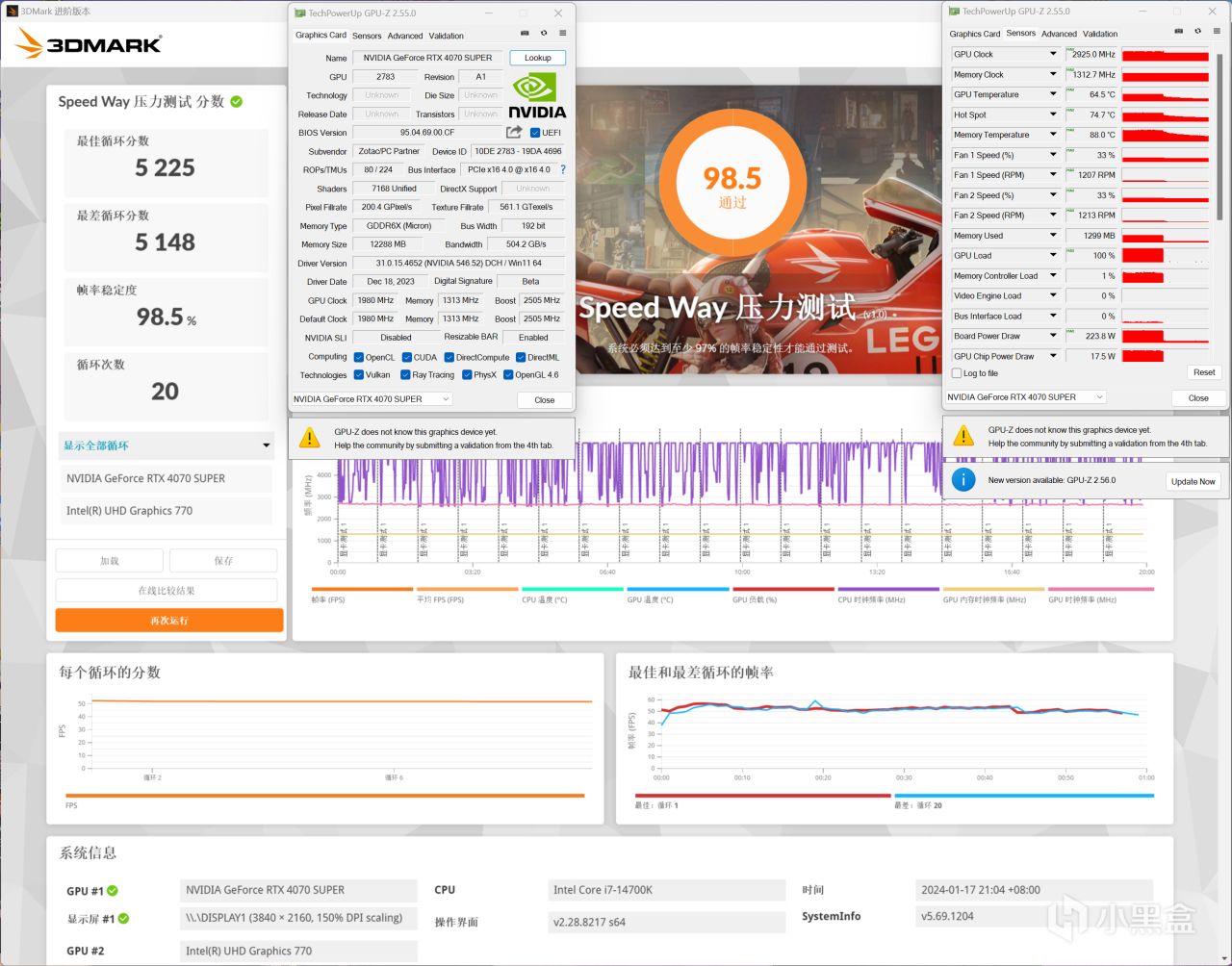The width and height of the screenshot is (1232, 966).
Task: Enable the Log to file checkbox
Action: point(956,373)
